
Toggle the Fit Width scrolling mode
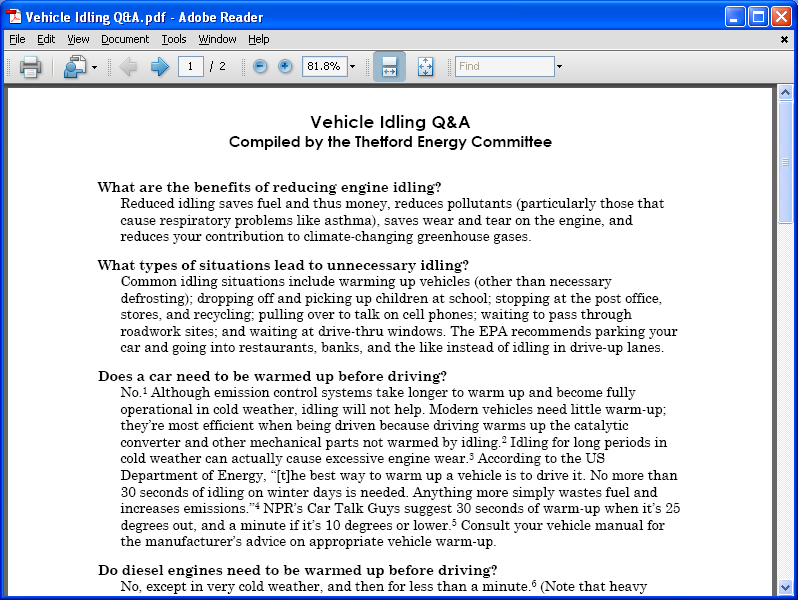(x=389, y=66)
